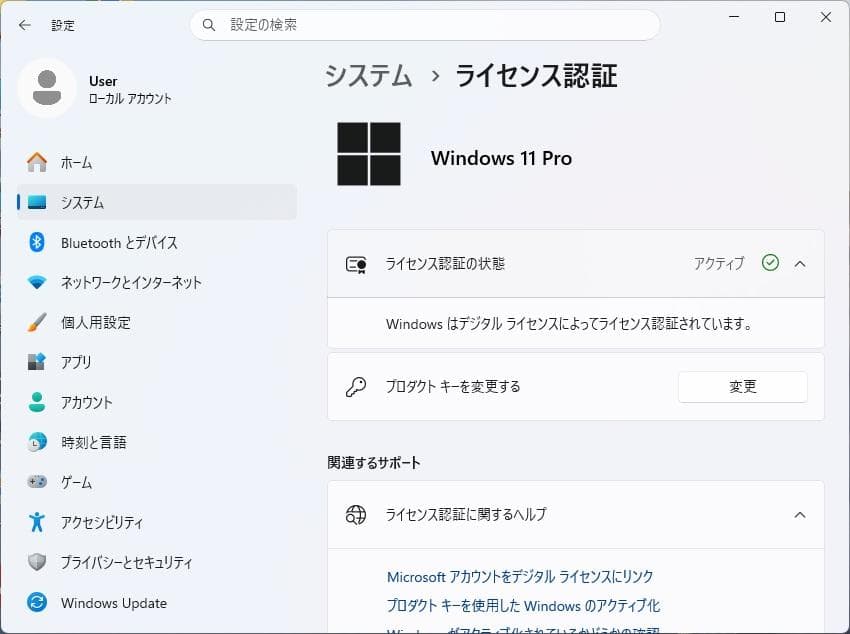
Task: Open ネットワークとインターネット settings
Action: pyautogui.click(x=125, y=282)
